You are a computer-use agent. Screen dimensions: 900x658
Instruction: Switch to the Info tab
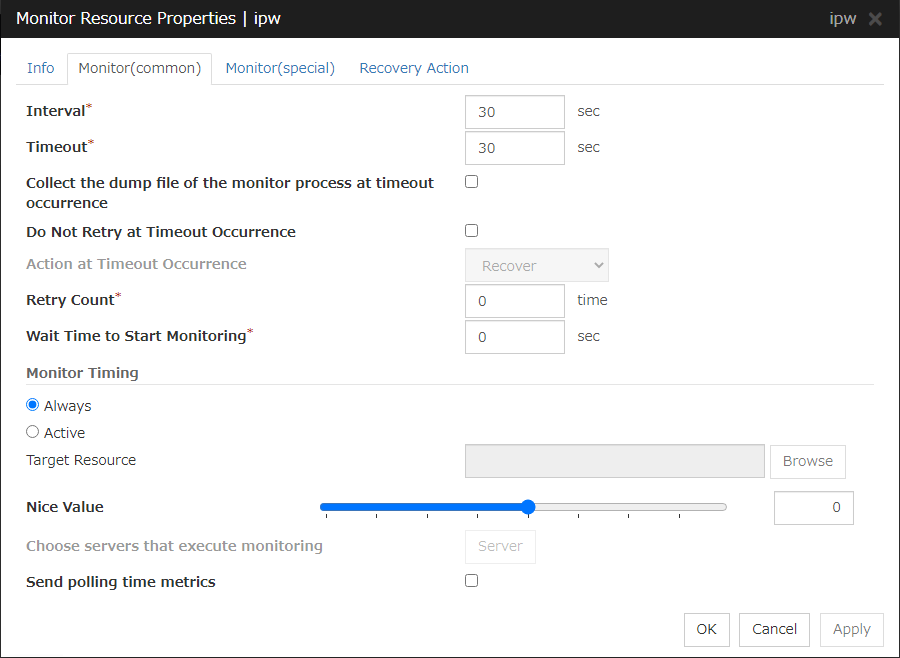(x=41, y=68)
